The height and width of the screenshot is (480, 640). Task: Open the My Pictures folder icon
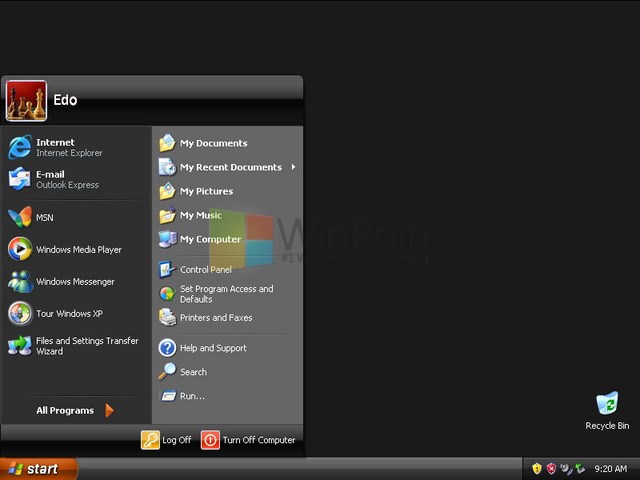(167, 191)
